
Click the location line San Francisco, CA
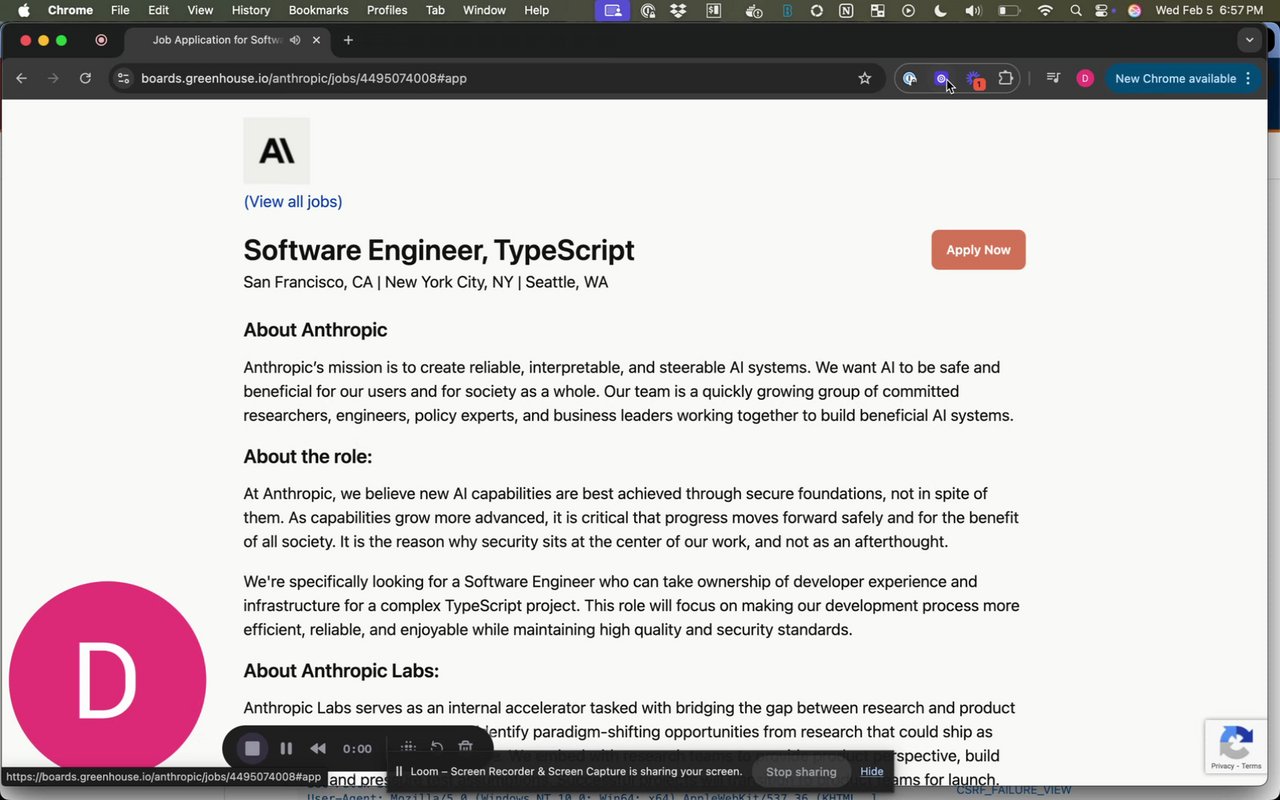(x=426, y=282)
